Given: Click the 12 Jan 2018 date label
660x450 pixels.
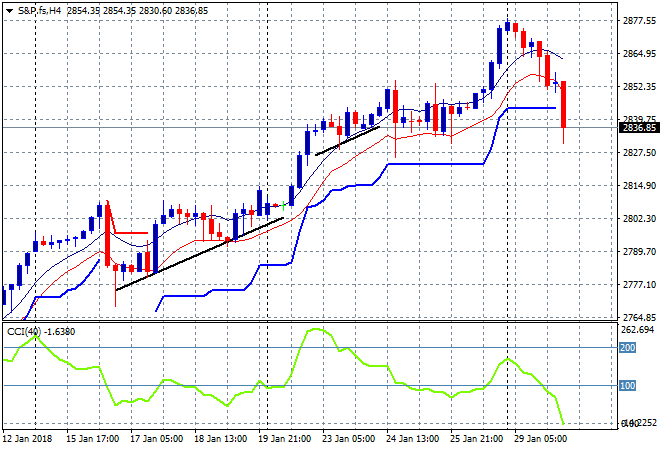Looking at the screenshot, I should 27,439.
